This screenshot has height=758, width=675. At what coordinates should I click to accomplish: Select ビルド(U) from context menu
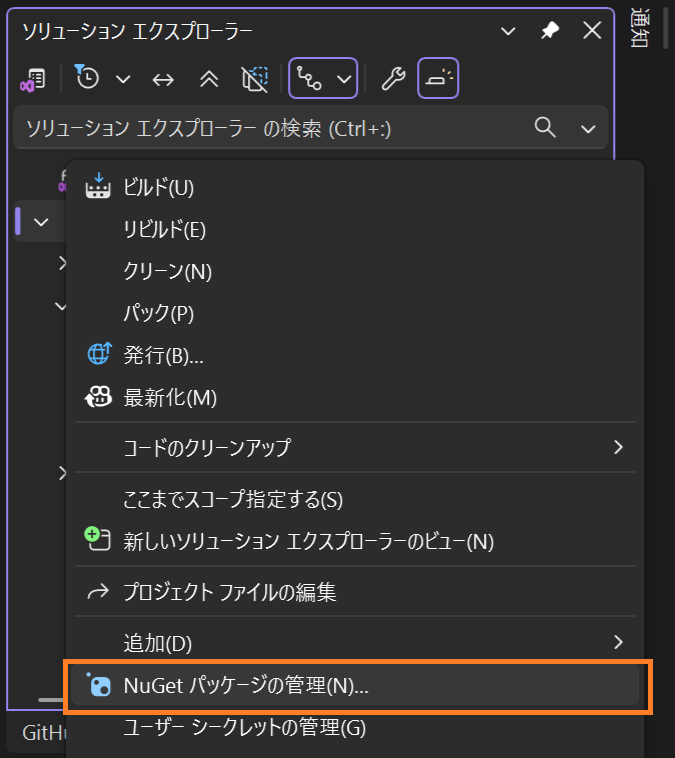coord(355,187)
